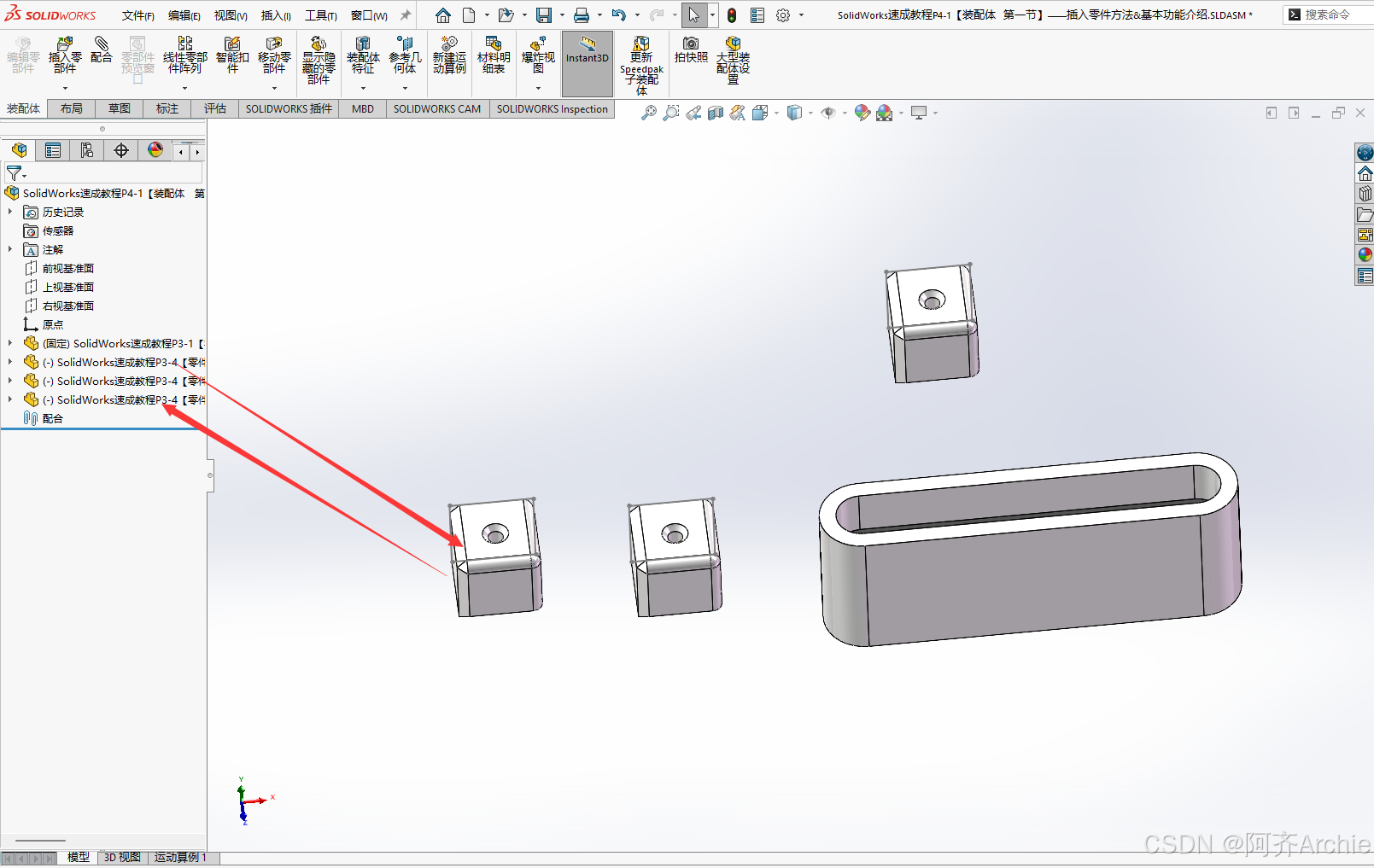Click the filter funnel in feature tree

pyautogui.click(x=14, y=173)
